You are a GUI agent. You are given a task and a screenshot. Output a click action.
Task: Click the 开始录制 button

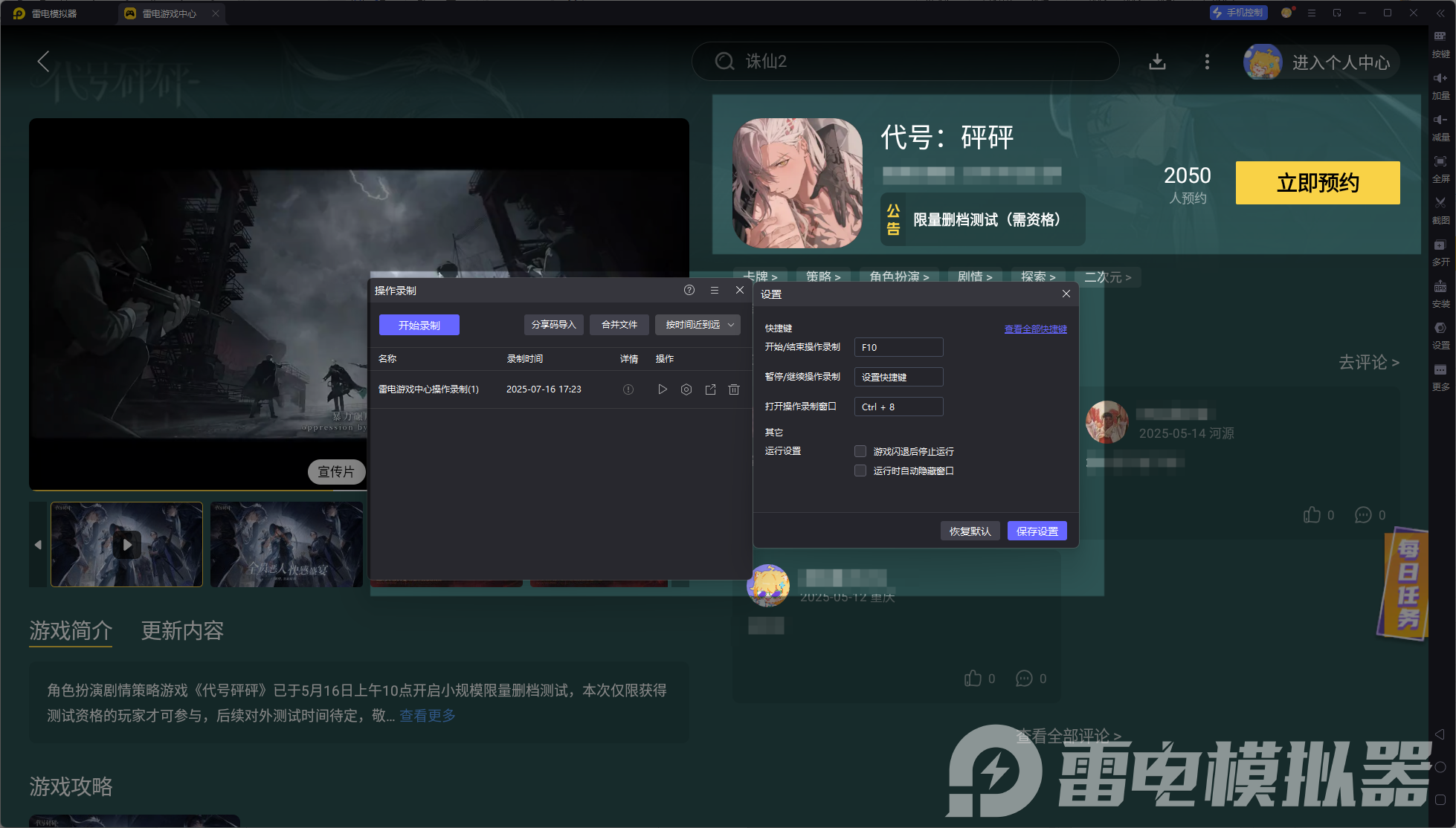[x=419, y=325]
